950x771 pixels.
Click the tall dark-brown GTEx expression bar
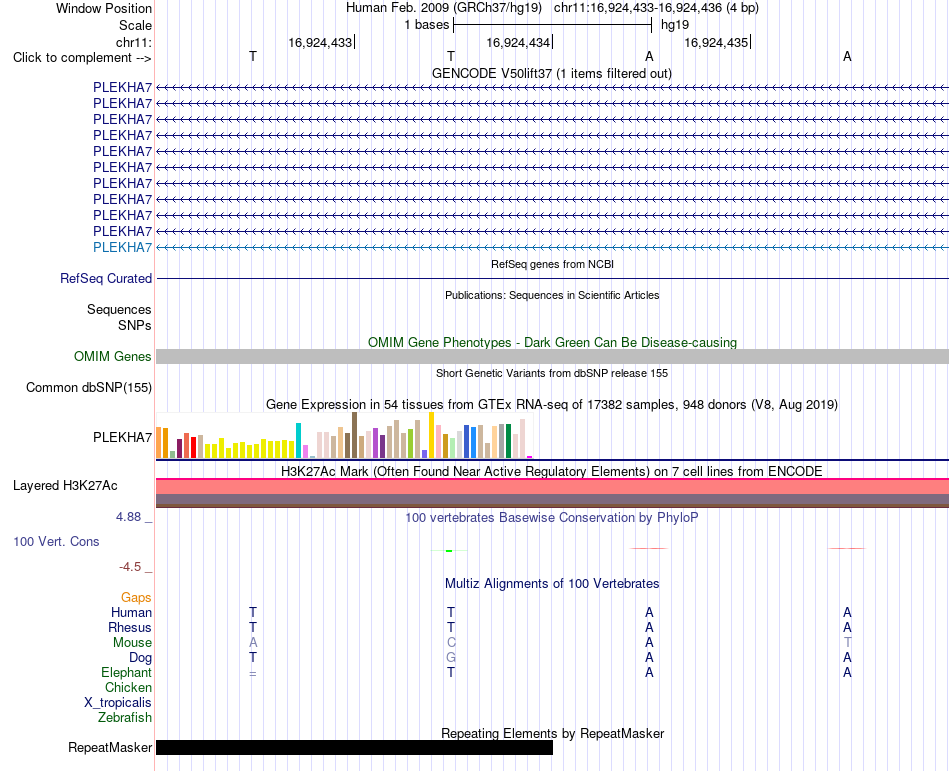(x=354, y=435)
